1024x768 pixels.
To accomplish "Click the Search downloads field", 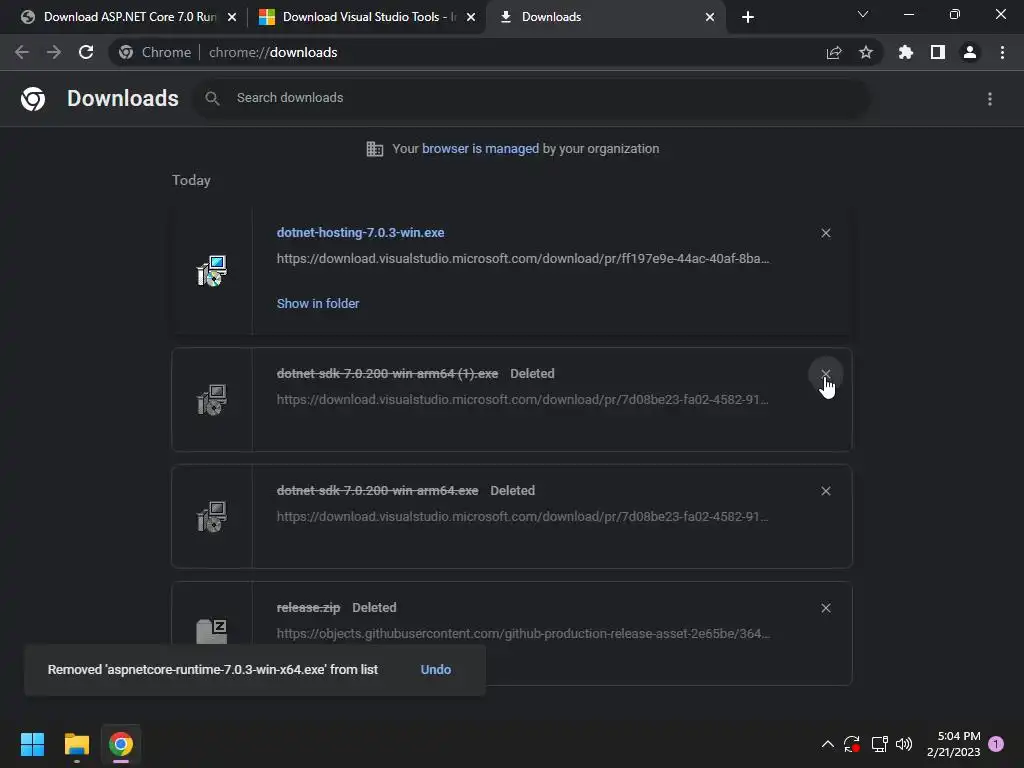I will (x=532, y=98).
